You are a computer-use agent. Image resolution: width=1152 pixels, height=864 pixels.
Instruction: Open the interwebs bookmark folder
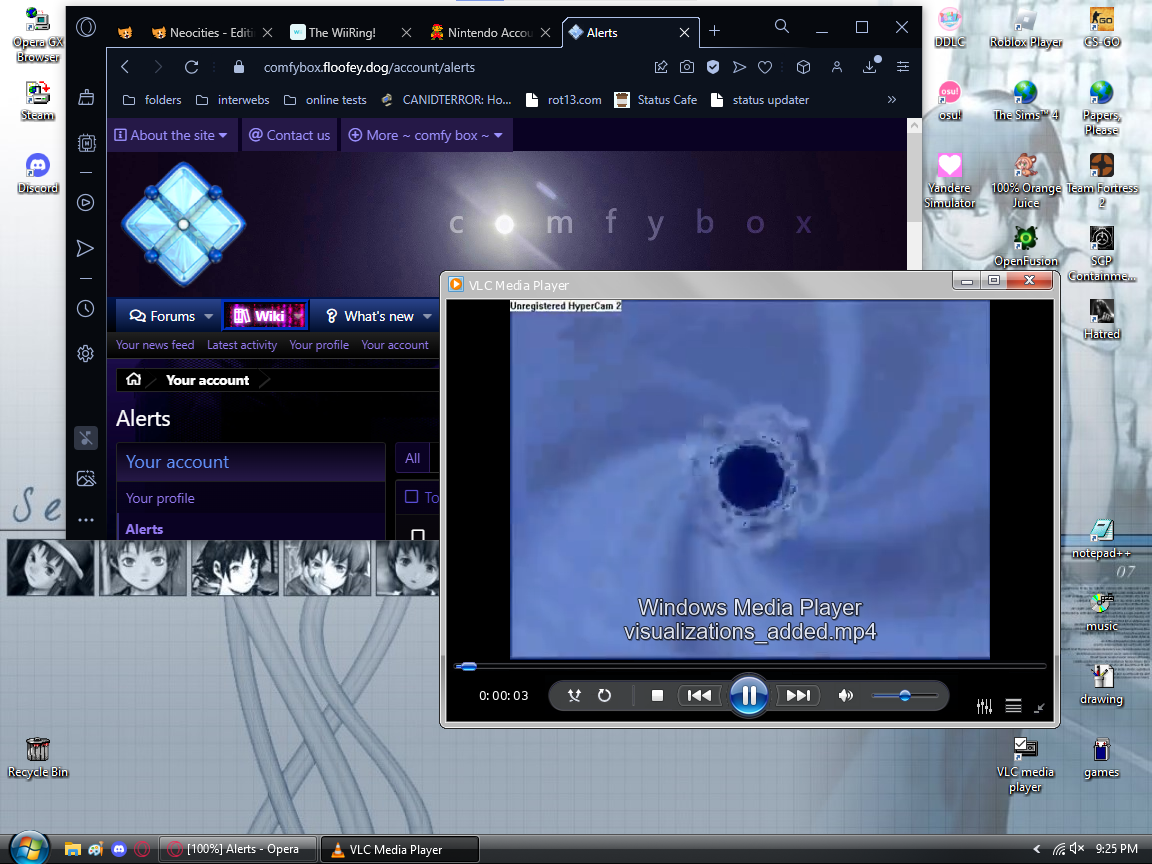pos(232,100)
